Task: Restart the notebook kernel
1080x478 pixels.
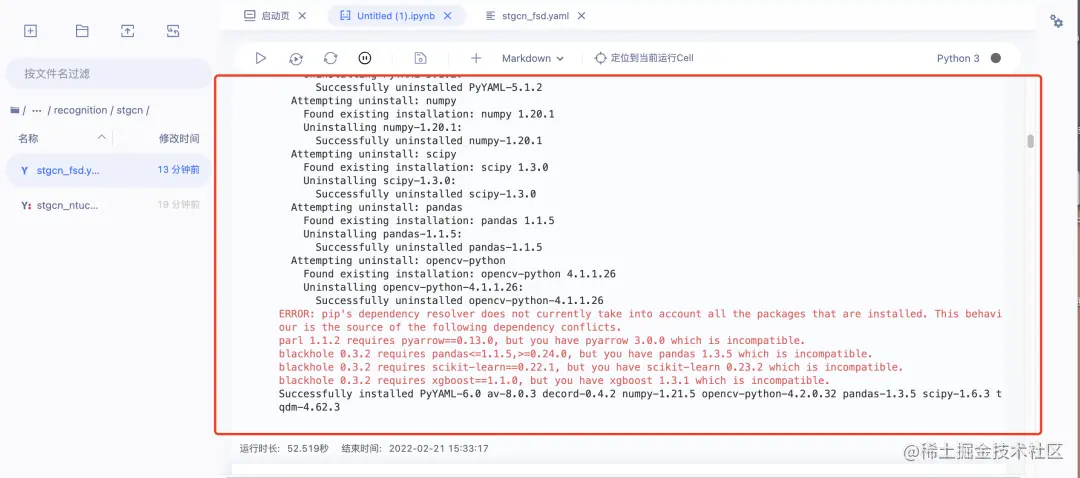Action: point(331,59)
